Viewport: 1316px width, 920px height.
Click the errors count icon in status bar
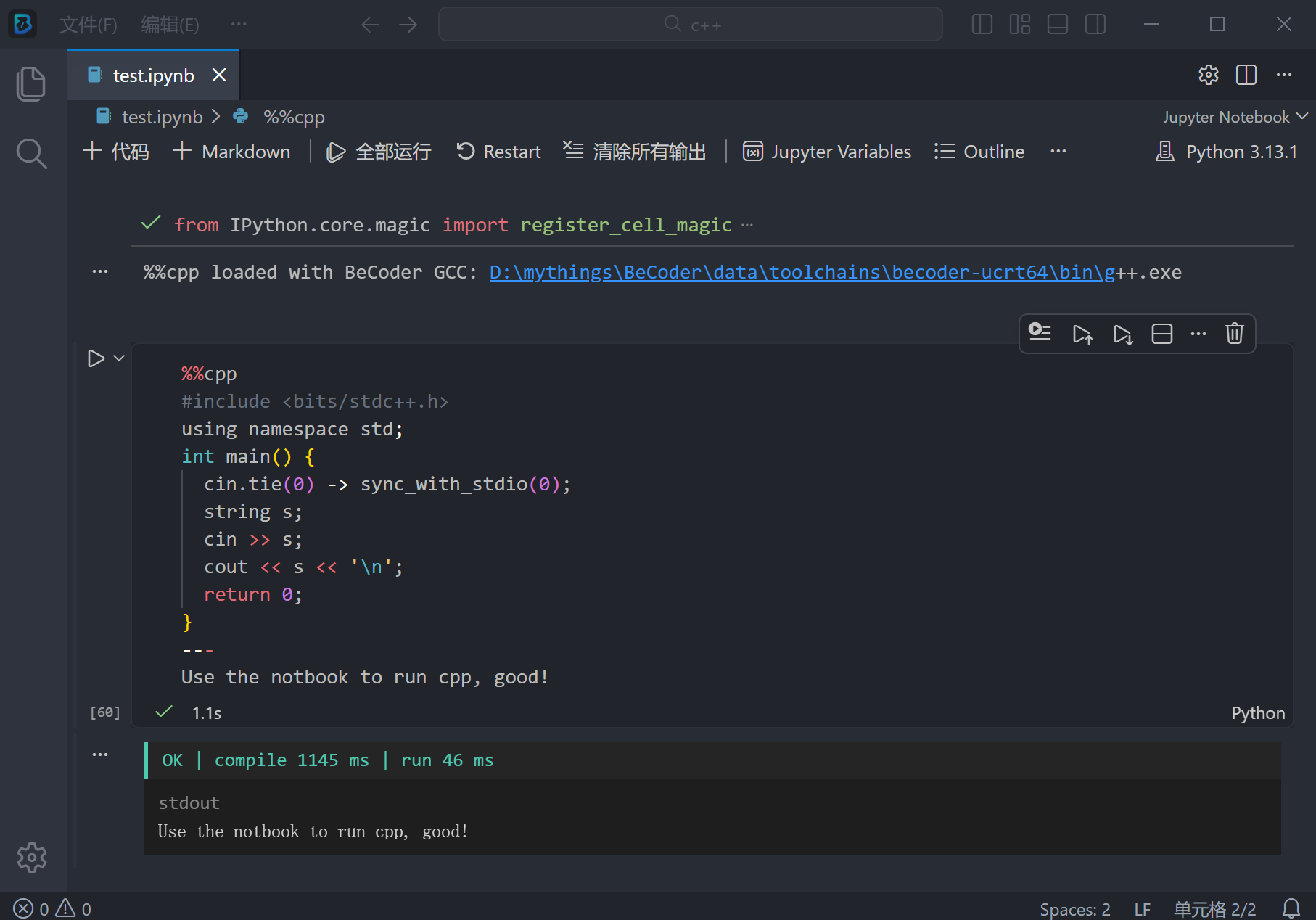pyautogui.click(x=31, y=908)
